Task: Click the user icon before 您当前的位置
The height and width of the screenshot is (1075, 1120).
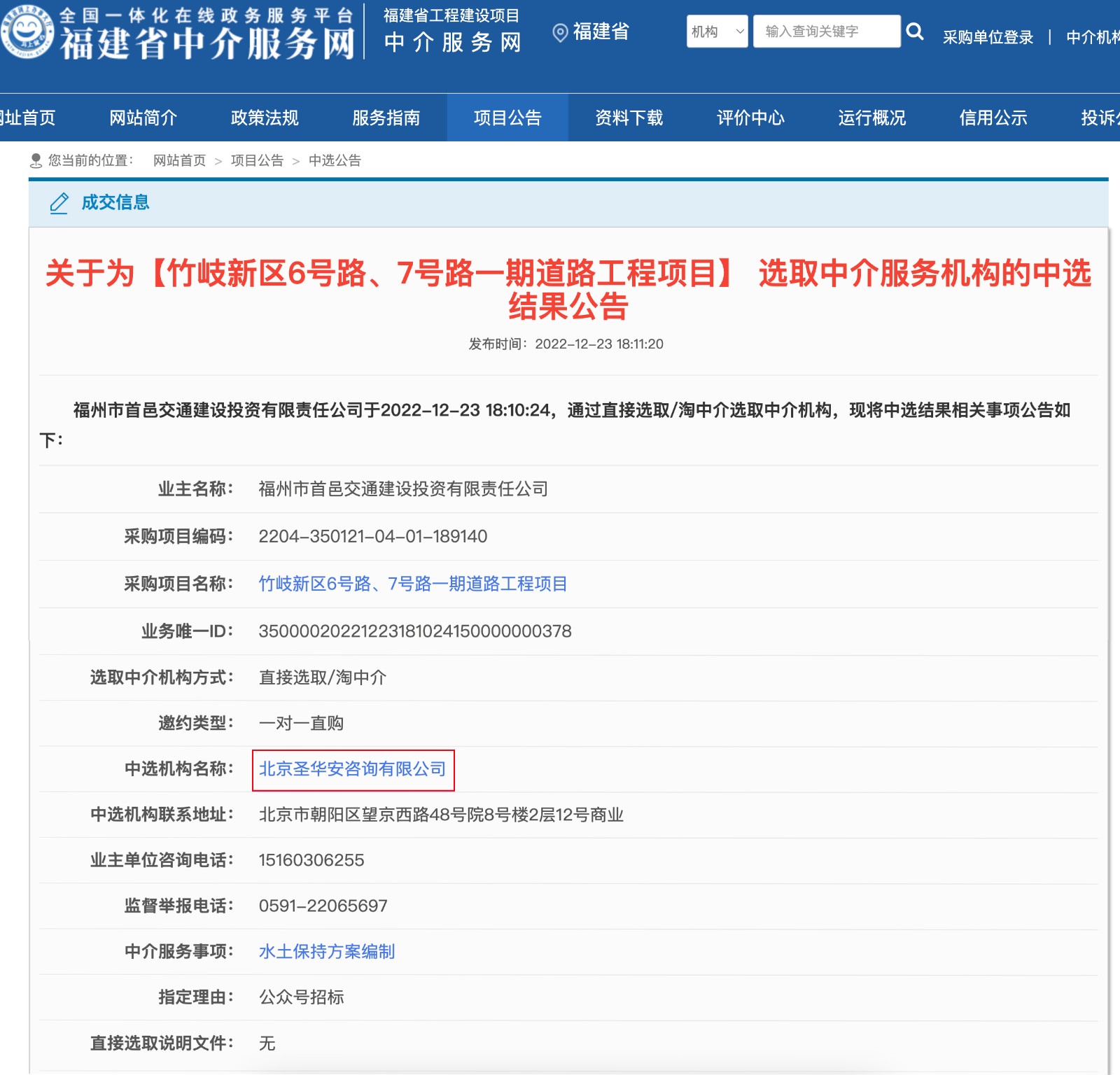Action: [36, 161]
